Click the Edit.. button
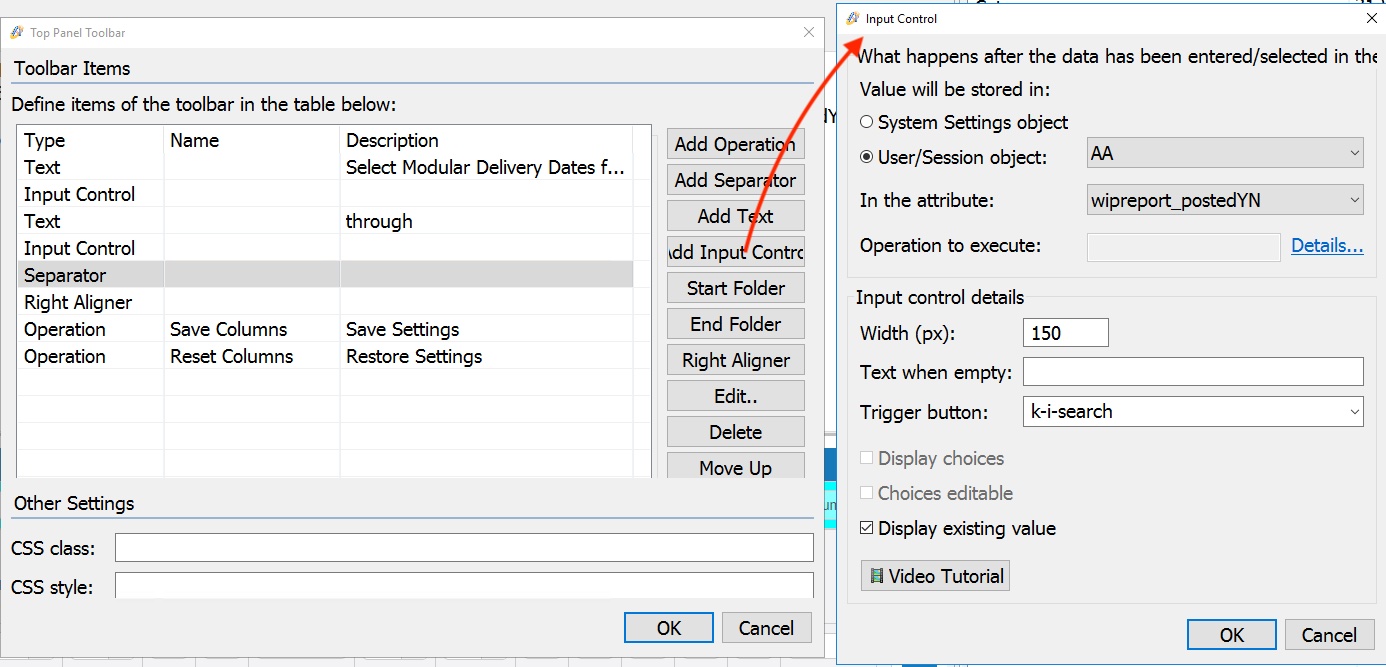The image size is (1386, 667). pyautogui.click(x=736, y=396)
